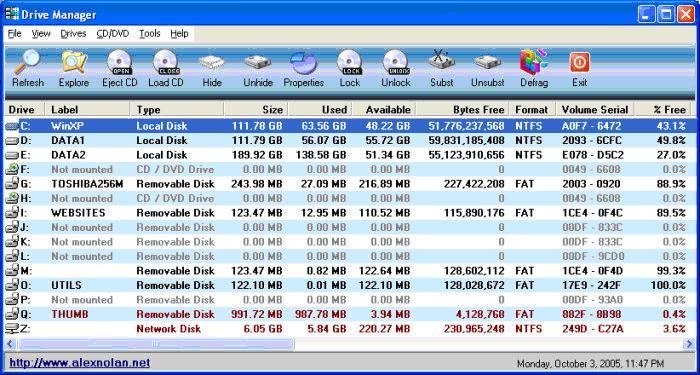Click the Unhide drive icon
Image resolution: width=700 pixels, height=375 pixels.
coord(258,62)
